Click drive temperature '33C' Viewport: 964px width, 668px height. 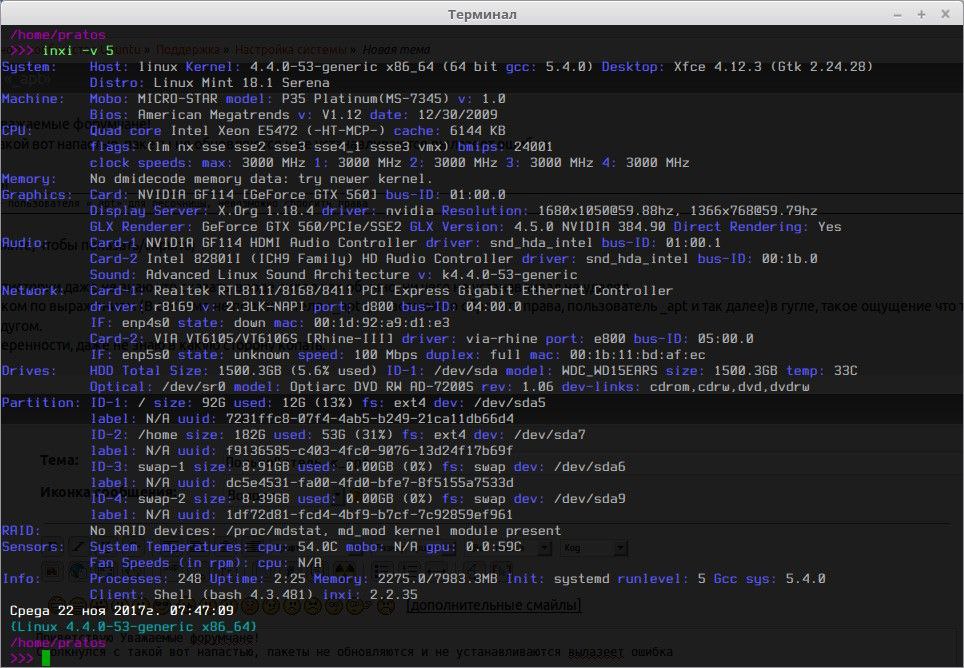[x=845, y=370]
